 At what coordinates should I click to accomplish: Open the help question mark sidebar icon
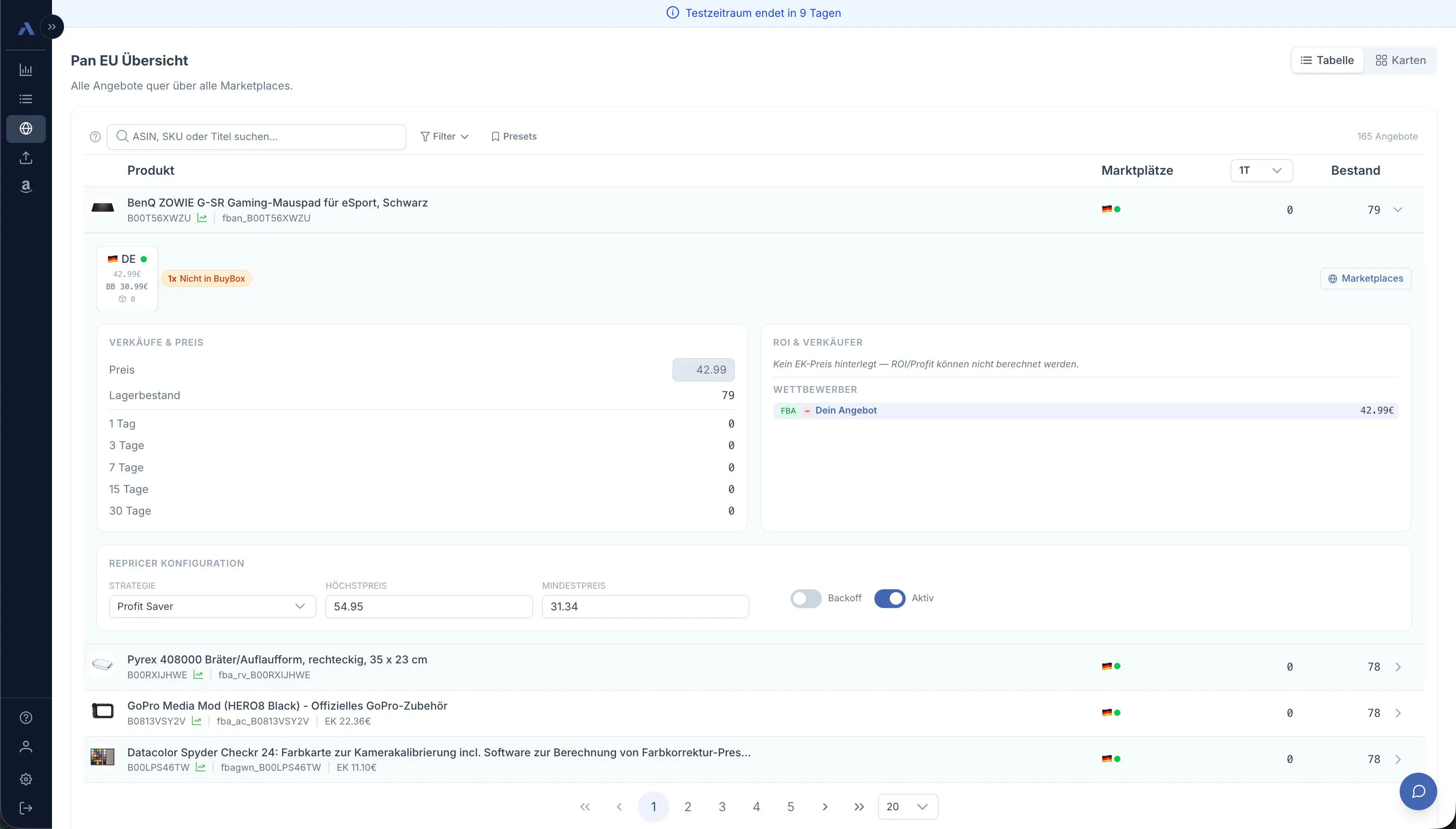click(26, 717)
